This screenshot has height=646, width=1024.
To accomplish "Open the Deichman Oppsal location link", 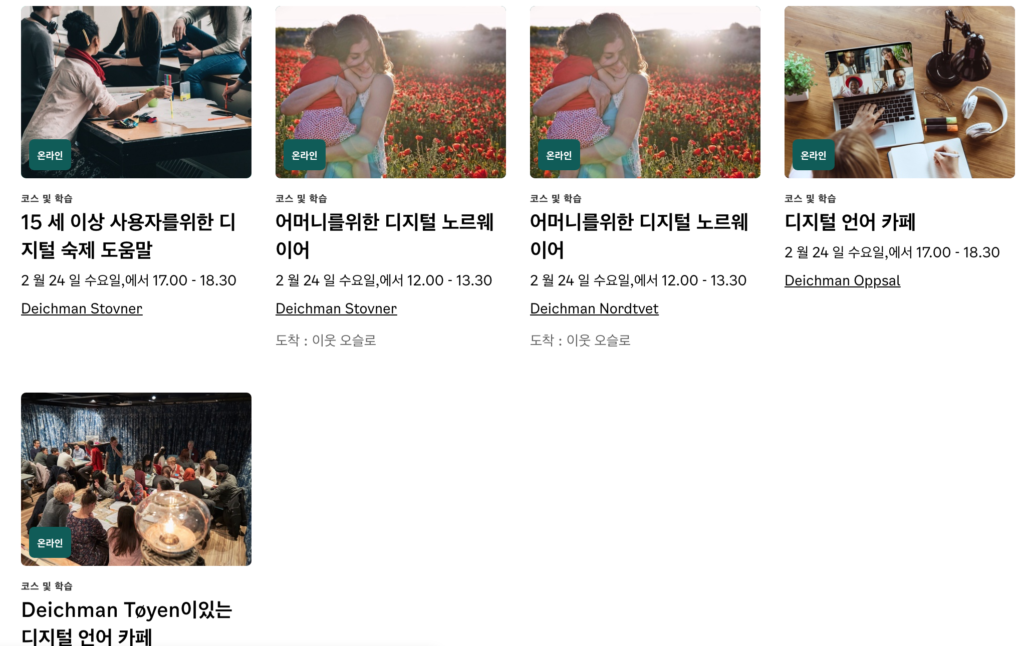I will tap(842, 281).
